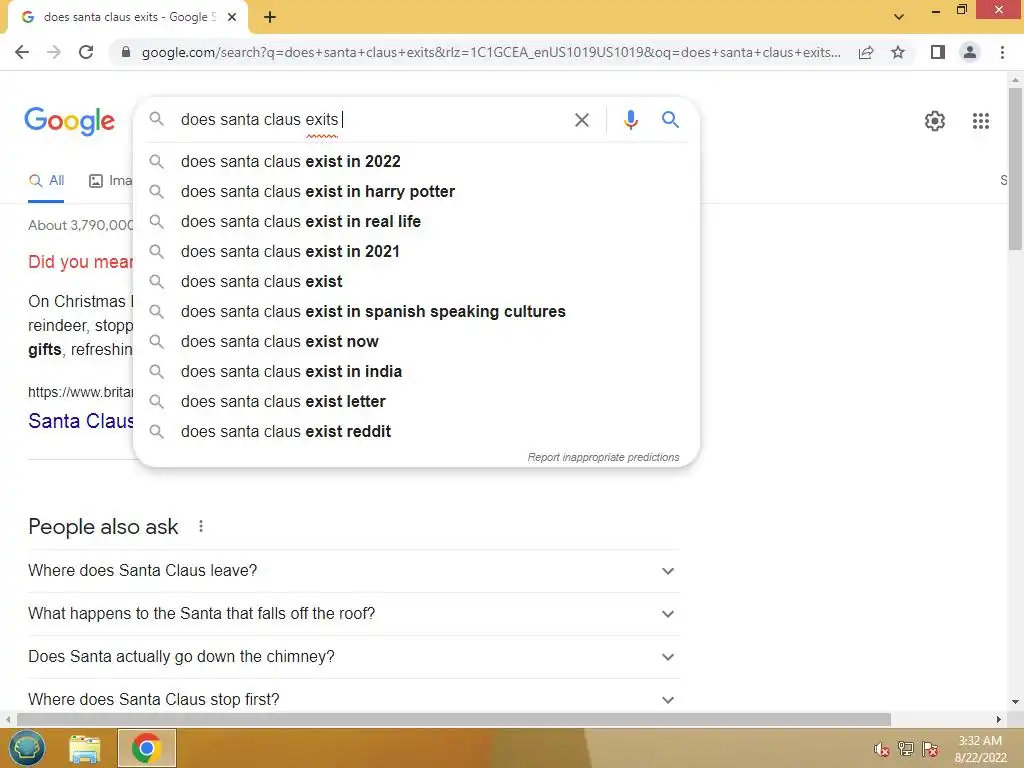Image resolution: width=1024 pixels, height=768 pixels.
Task: Click 'Report inappropriate predictions' link
Action: [x=603, y=457]
